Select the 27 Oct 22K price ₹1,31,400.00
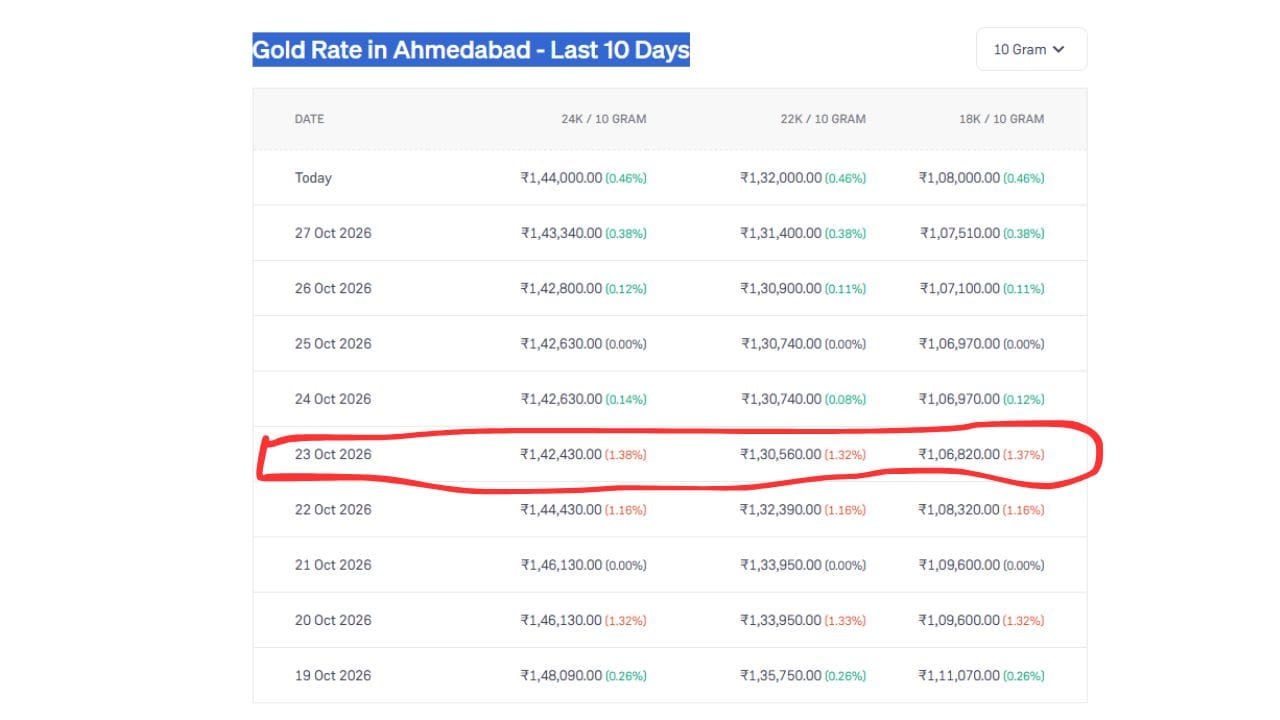1280x720 pixels. [781, 233]
